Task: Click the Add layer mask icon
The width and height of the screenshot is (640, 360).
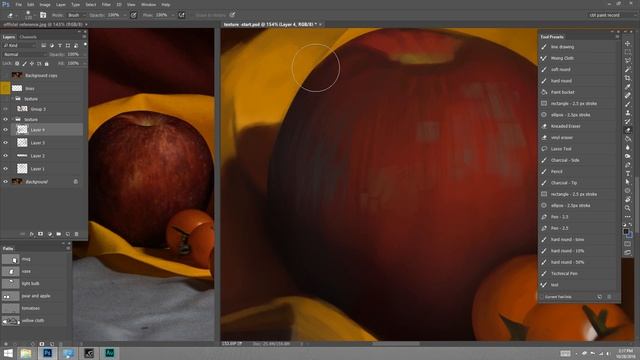Action: (40, 234)
